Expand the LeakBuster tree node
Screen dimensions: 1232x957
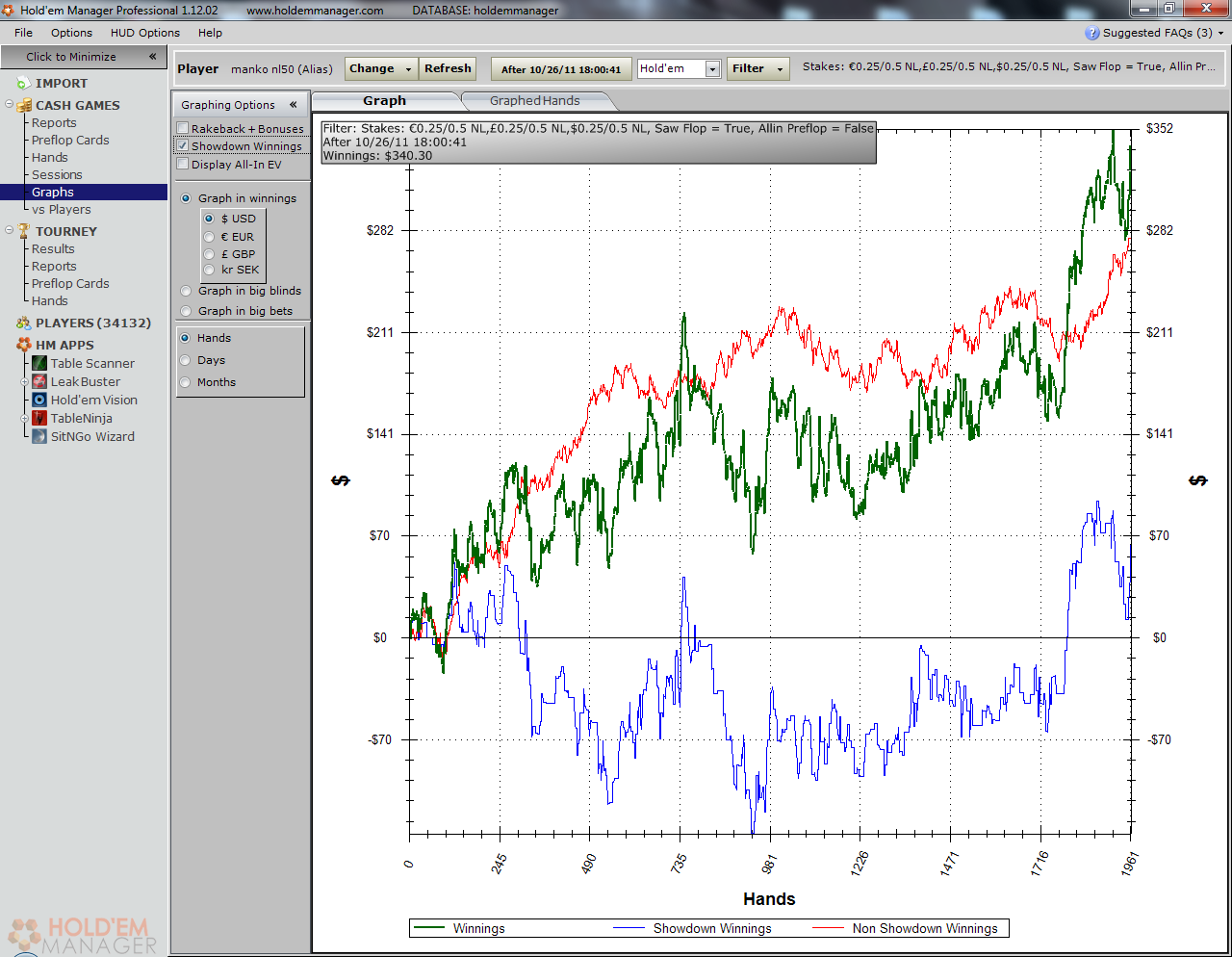(25, 382)
